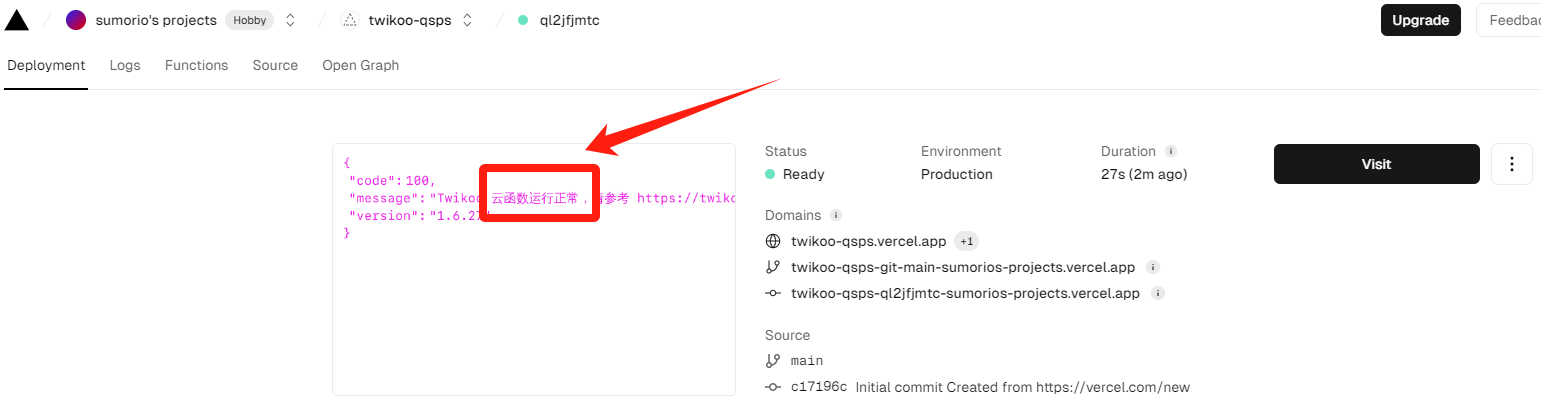Click the green deployment status dot
Screen dimensions: 1541x411
522,20
